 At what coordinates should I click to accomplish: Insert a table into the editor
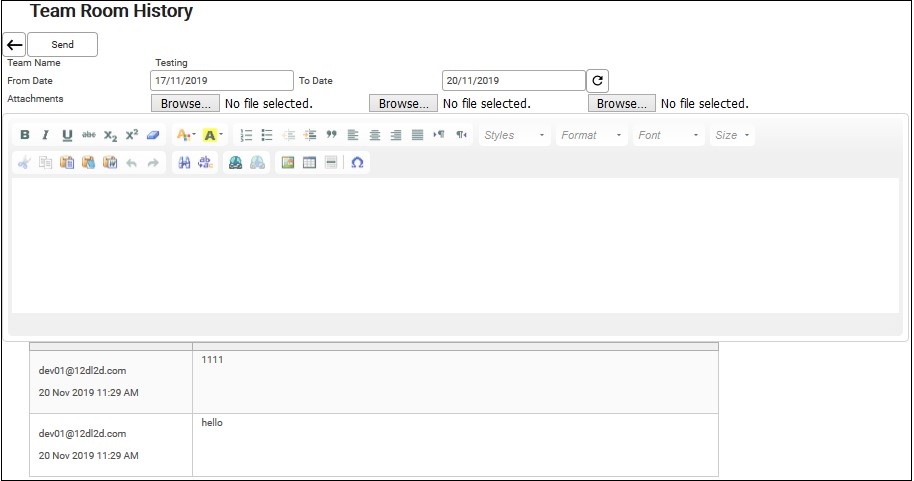point(309,163)
